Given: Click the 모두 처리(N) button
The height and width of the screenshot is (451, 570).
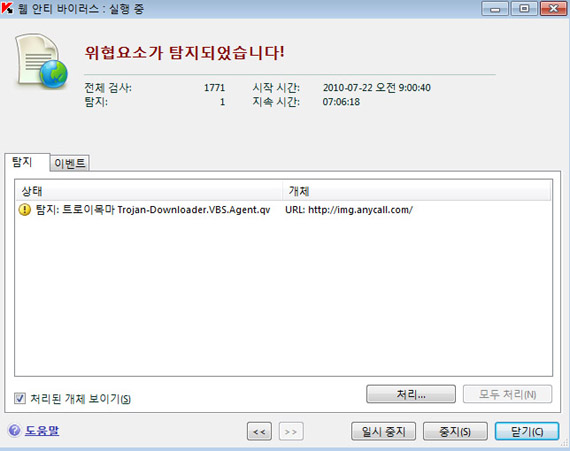Looking at the screenshot, I should 507,394.
